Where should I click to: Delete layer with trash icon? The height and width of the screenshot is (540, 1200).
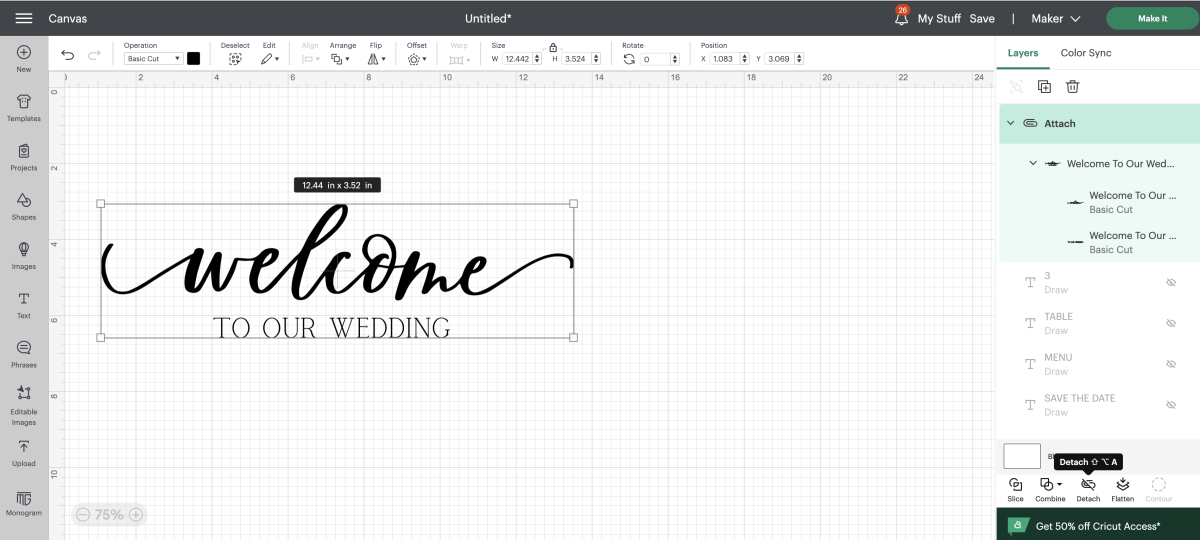tap(1072, 87)
